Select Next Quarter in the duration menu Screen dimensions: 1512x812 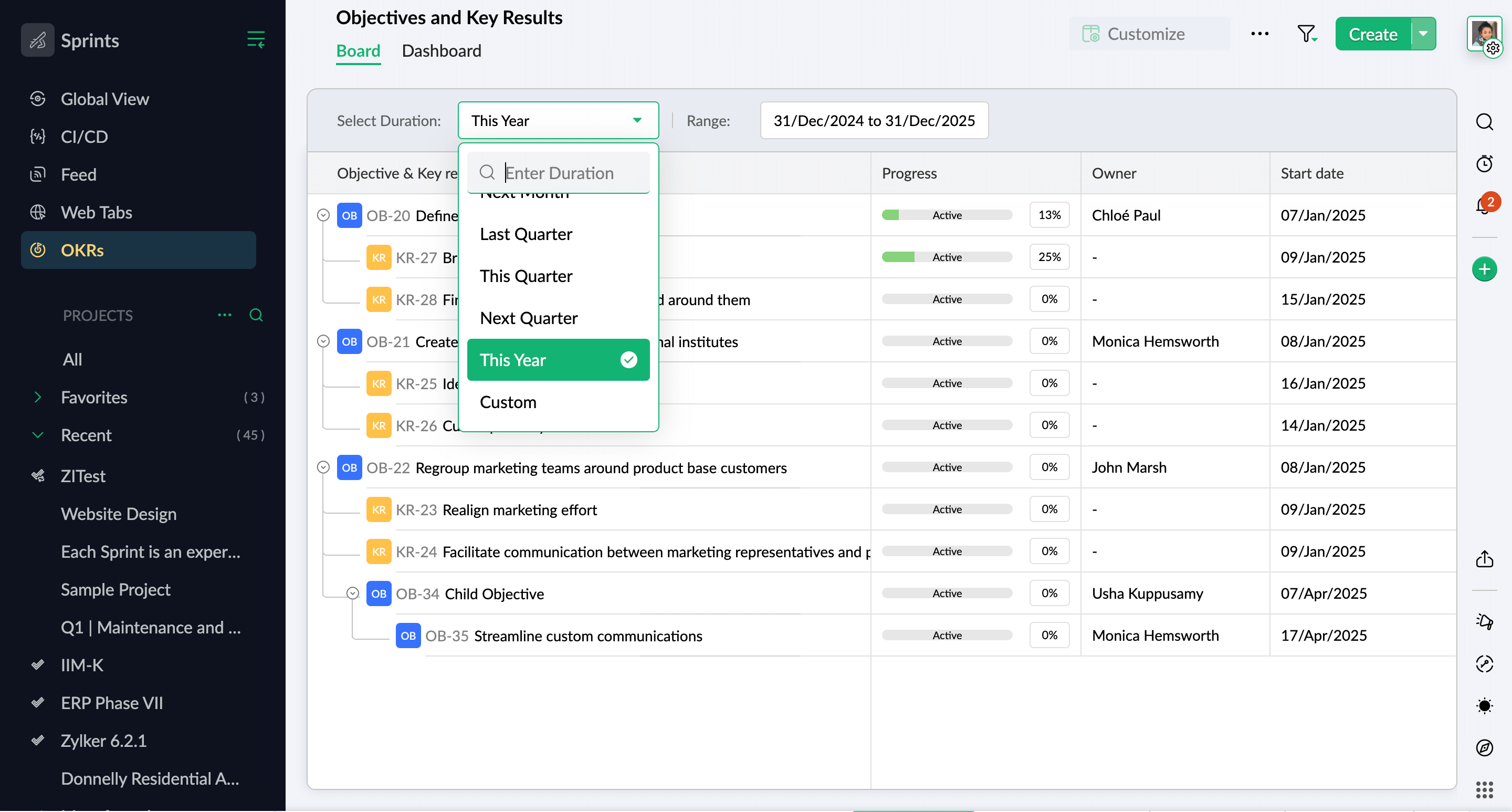(528, 318)
